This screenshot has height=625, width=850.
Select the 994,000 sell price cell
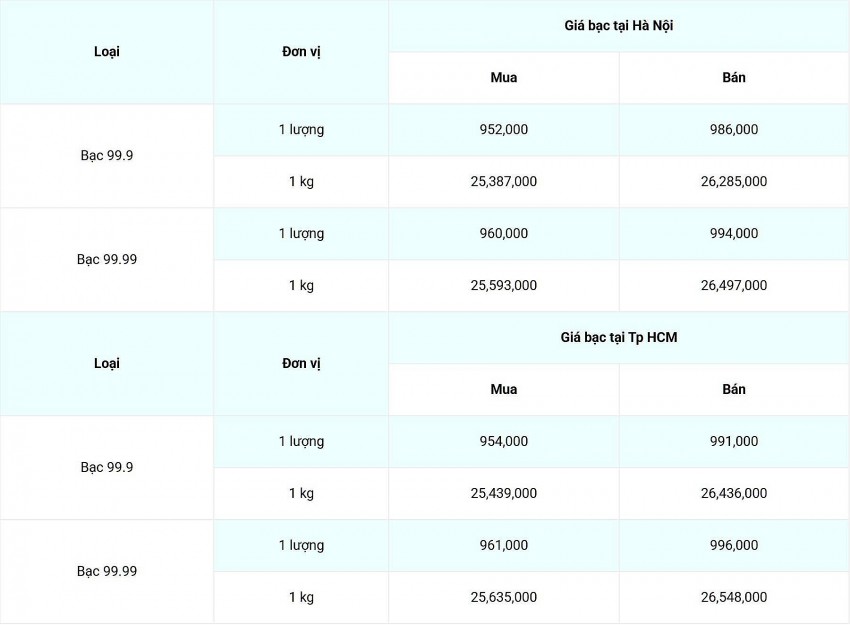tap(734, 234)
